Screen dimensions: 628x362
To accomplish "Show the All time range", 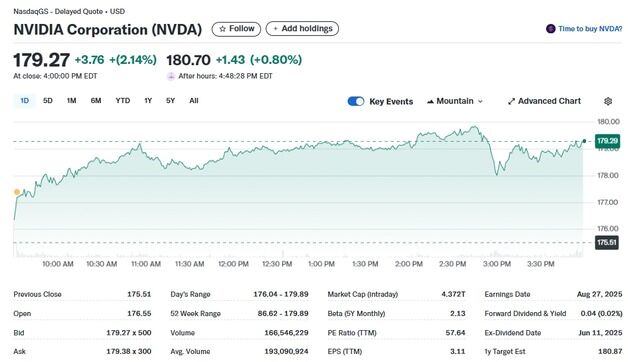I will (x=194, y=101).
